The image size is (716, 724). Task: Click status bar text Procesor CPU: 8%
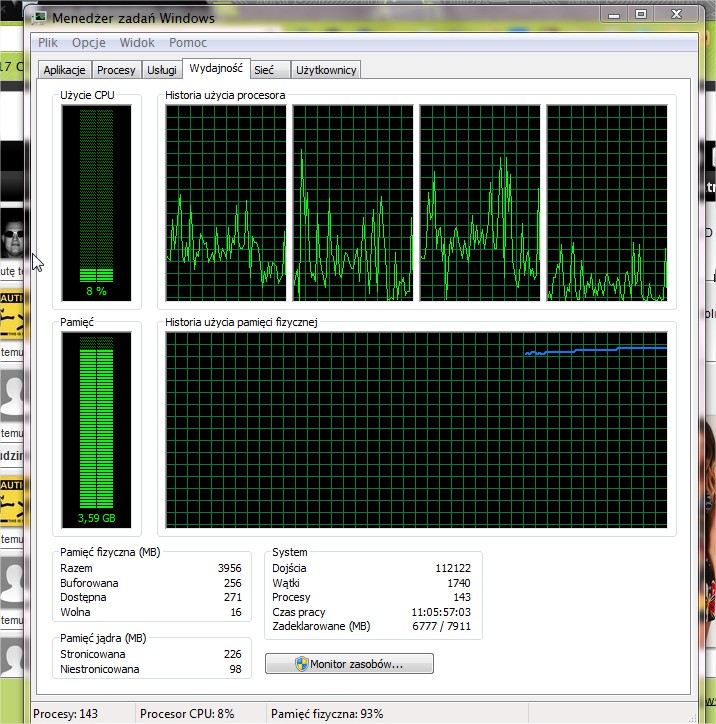point(187,713)
